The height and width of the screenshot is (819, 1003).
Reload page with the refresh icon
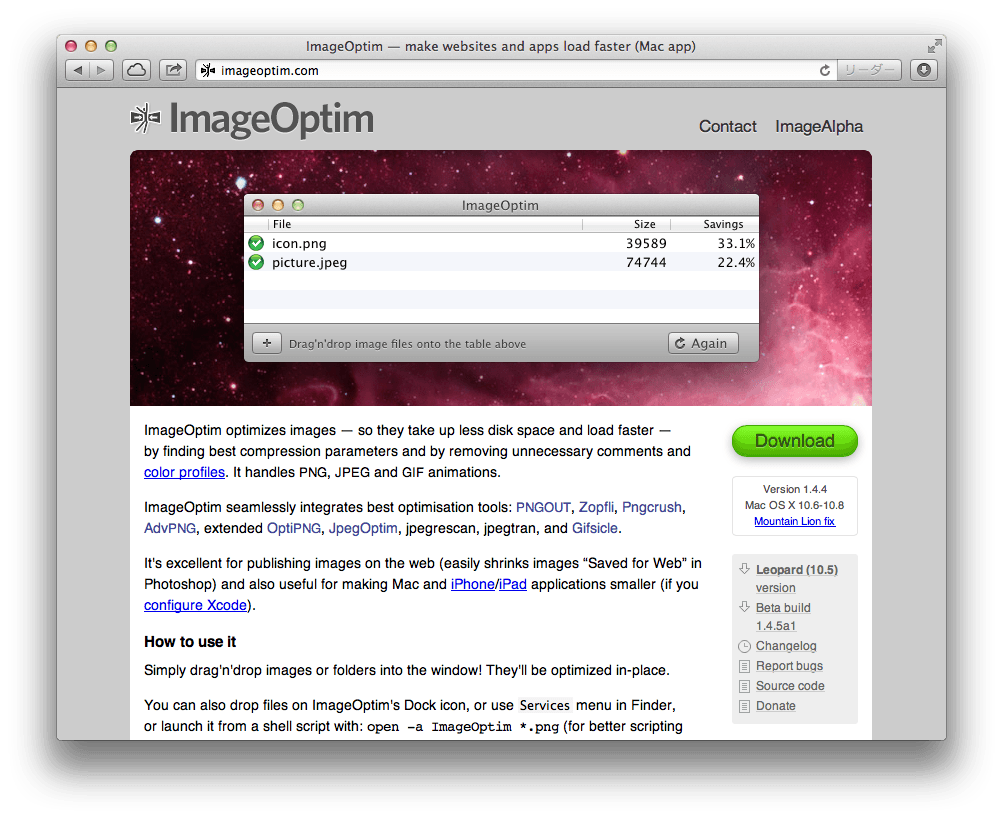coord(825,70)
